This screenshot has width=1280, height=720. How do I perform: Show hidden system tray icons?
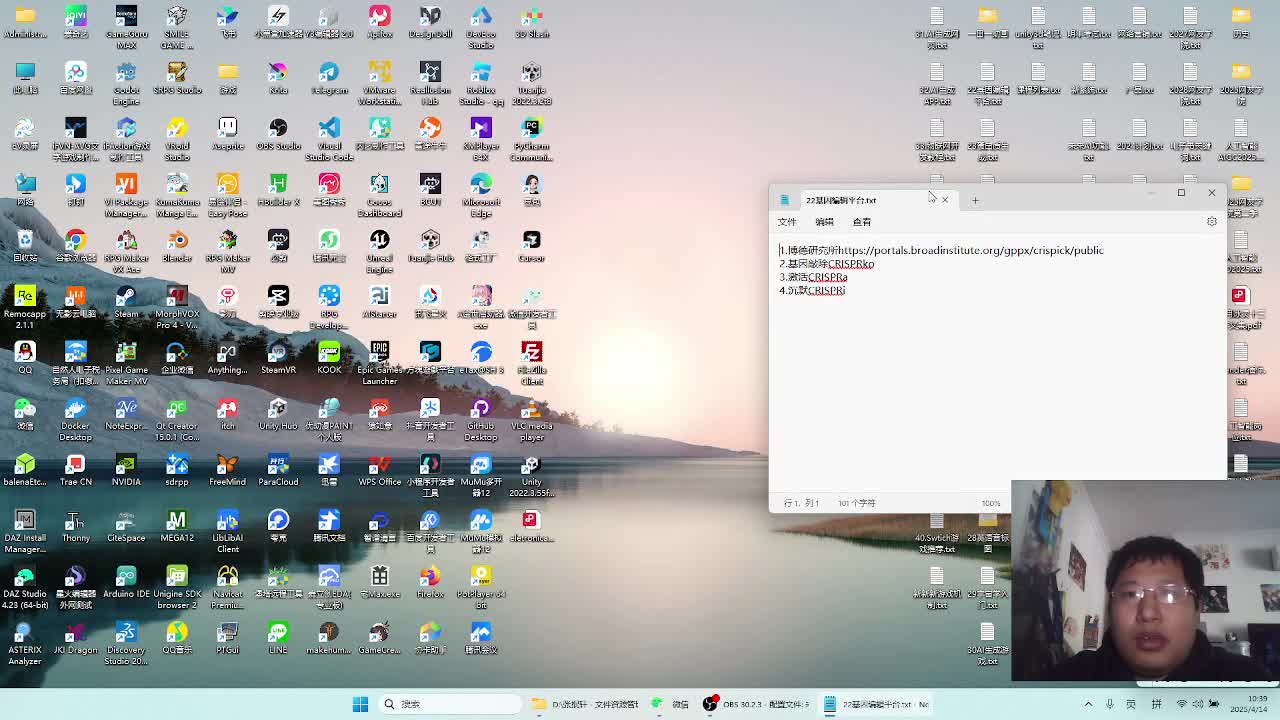1088,704
